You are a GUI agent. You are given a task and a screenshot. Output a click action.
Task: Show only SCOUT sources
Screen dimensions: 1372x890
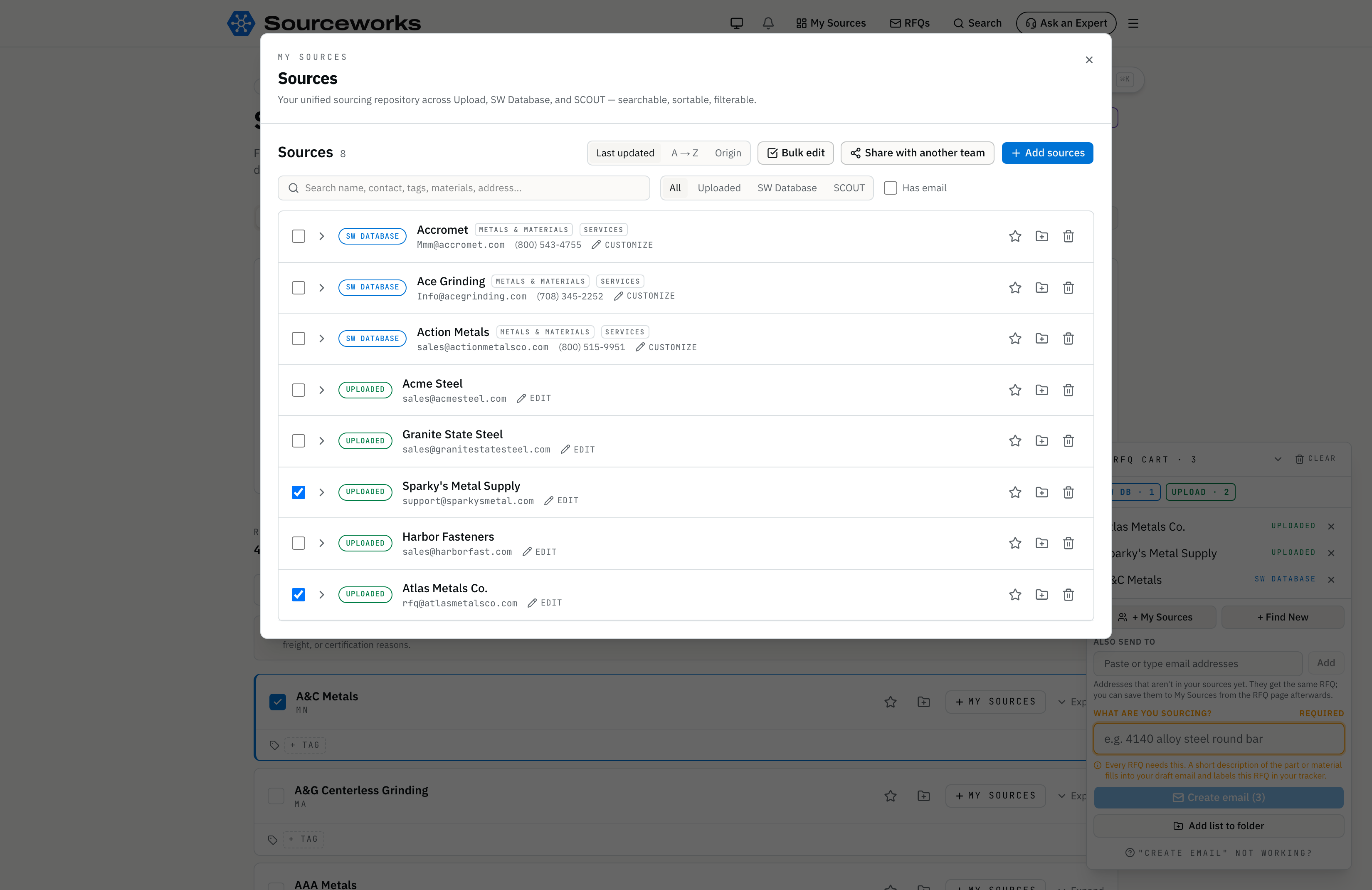(x=849, y=188)
